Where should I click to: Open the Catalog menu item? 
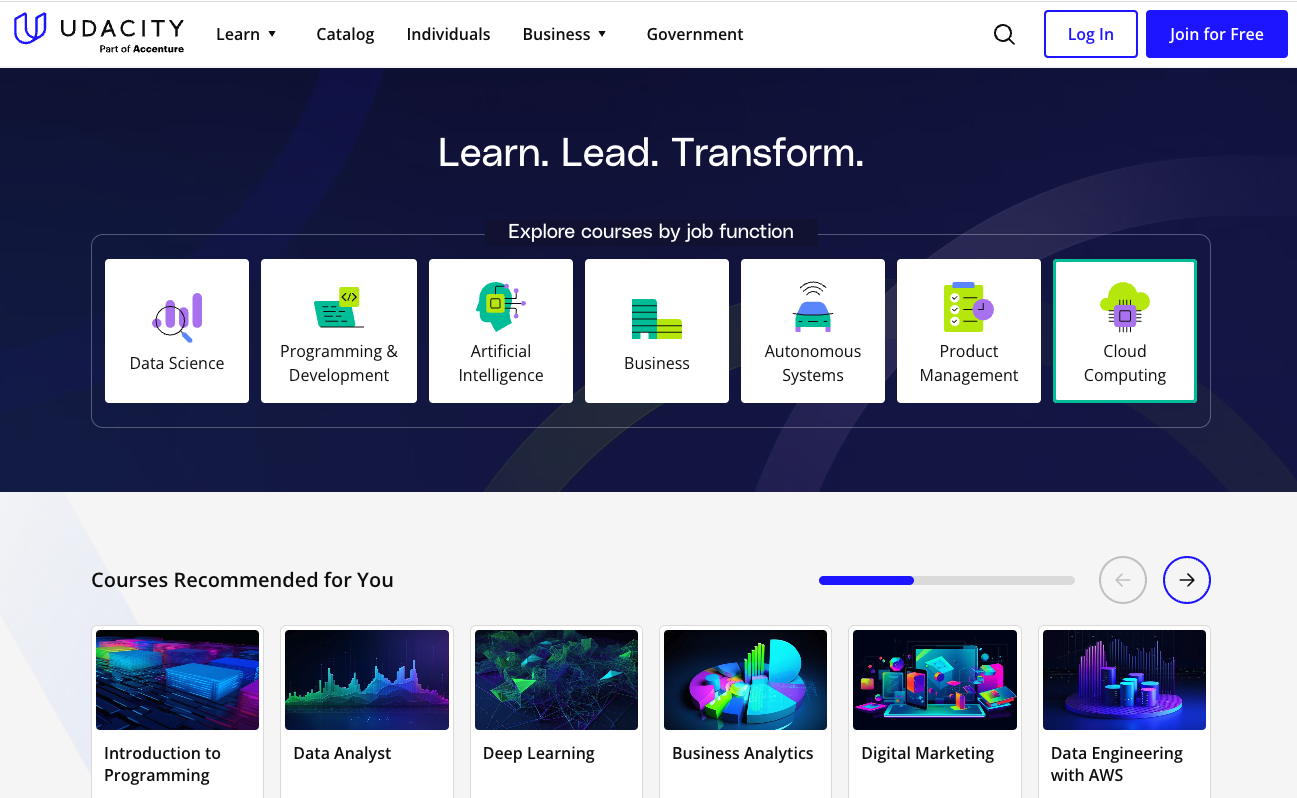click(345, 34)
